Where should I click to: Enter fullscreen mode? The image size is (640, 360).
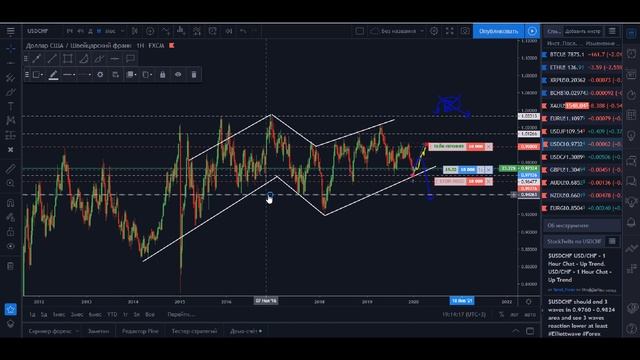[x=449, y=31]
